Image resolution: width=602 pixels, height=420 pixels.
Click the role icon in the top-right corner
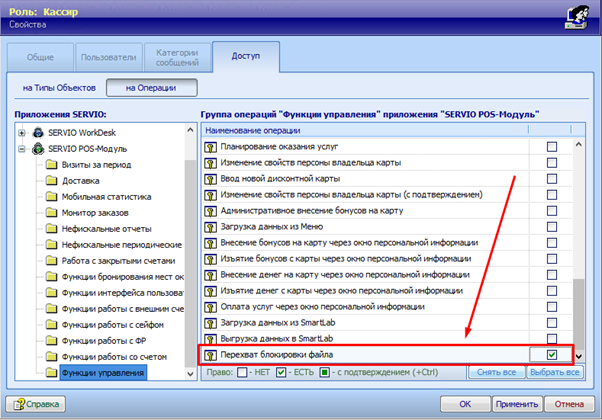(x=575, y=18)
